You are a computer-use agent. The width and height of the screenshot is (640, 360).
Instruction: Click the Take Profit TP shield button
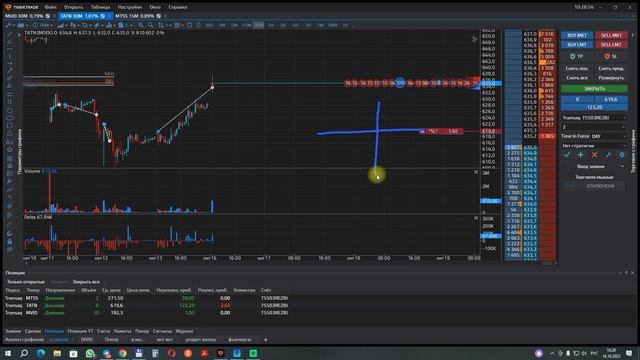click(576, 56)
